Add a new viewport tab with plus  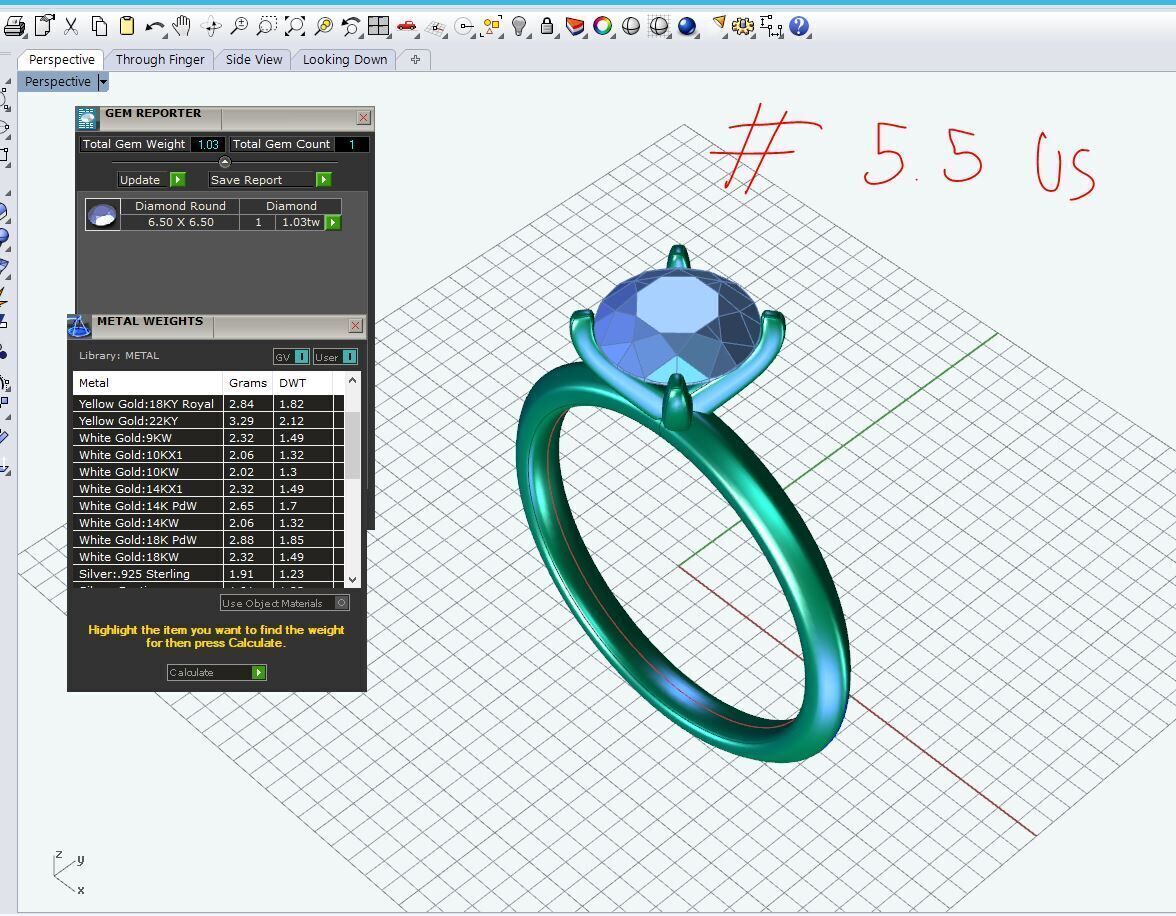coord(415,59)
